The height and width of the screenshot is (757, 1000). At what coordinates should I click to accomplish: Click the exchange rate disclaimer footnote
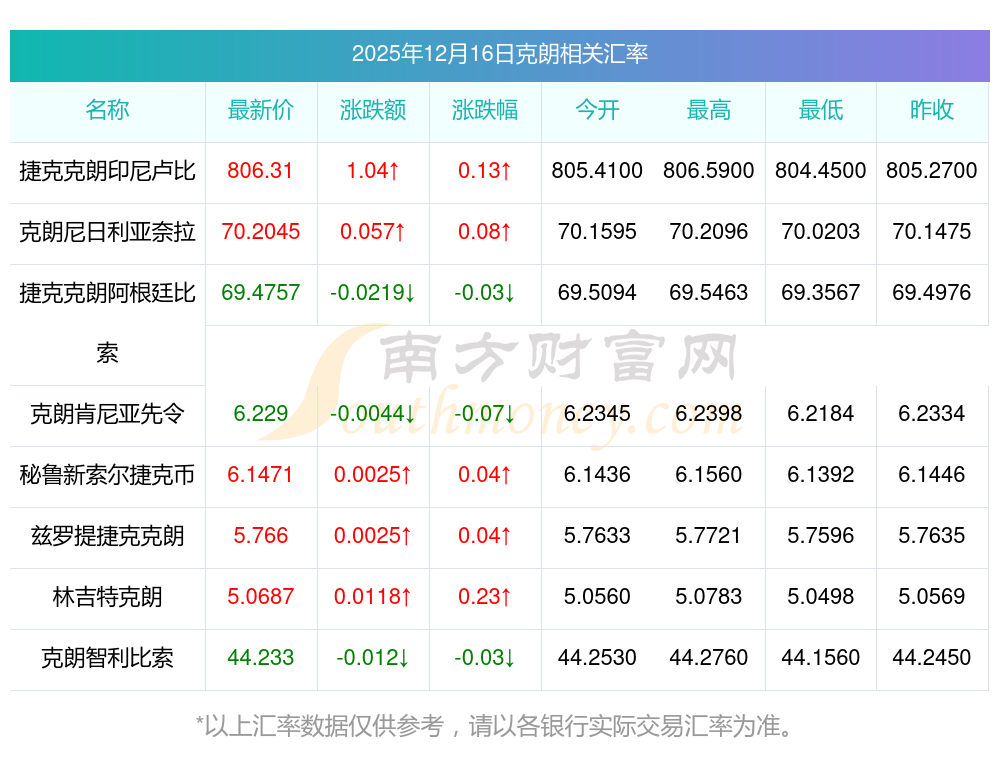499,725
